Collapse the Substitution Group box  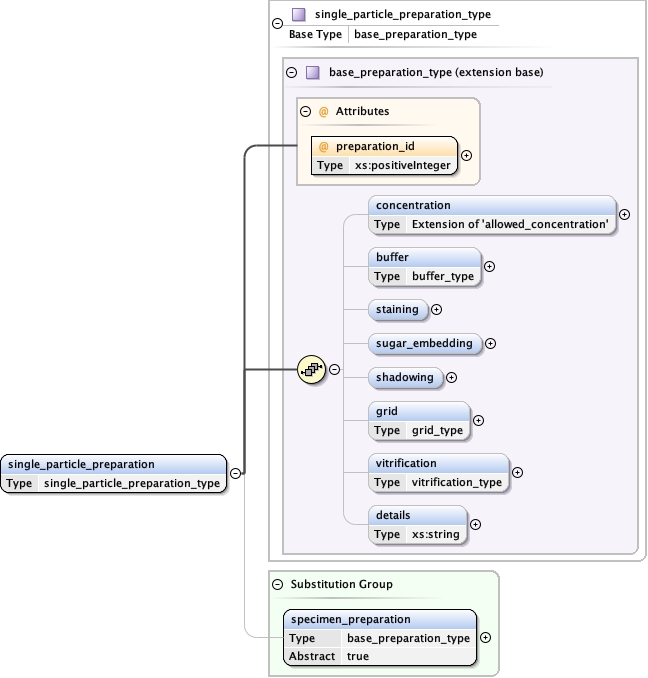coord(277,584)
